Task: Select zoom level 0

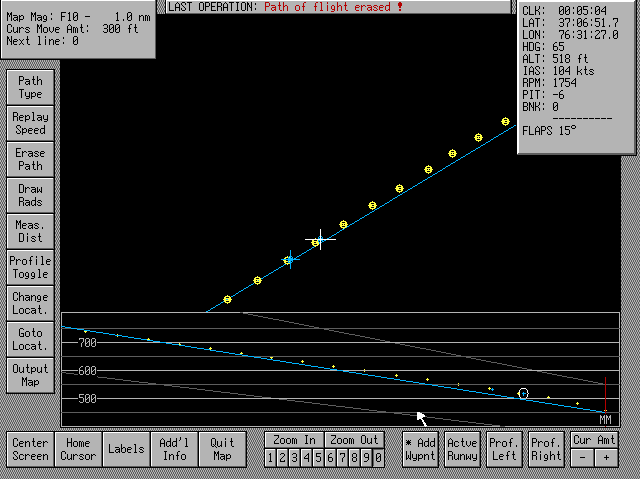Action: (x=378, y=458)
